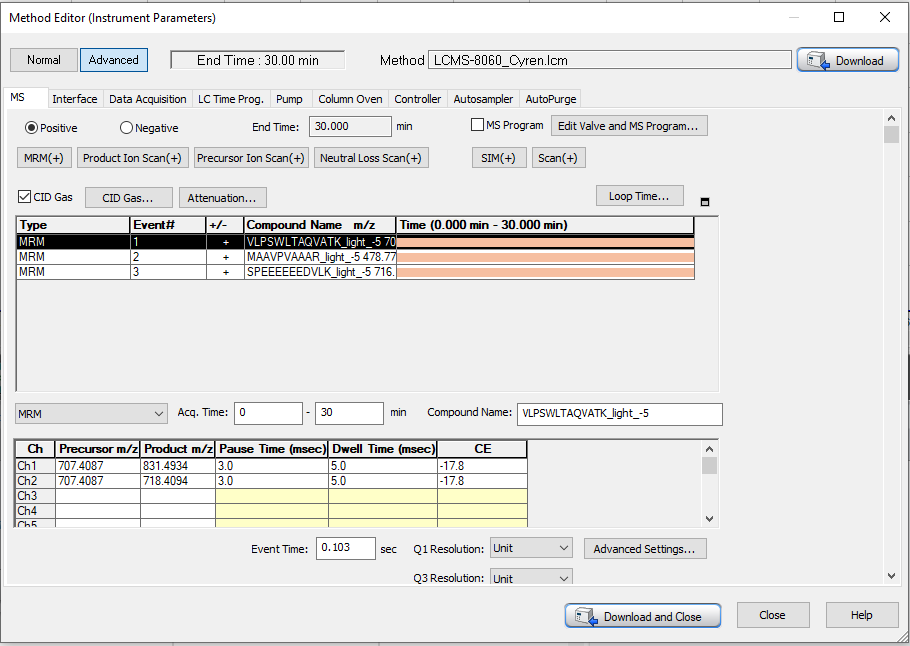
Task: Click the Download button next to method name
Action: [848, 61]
